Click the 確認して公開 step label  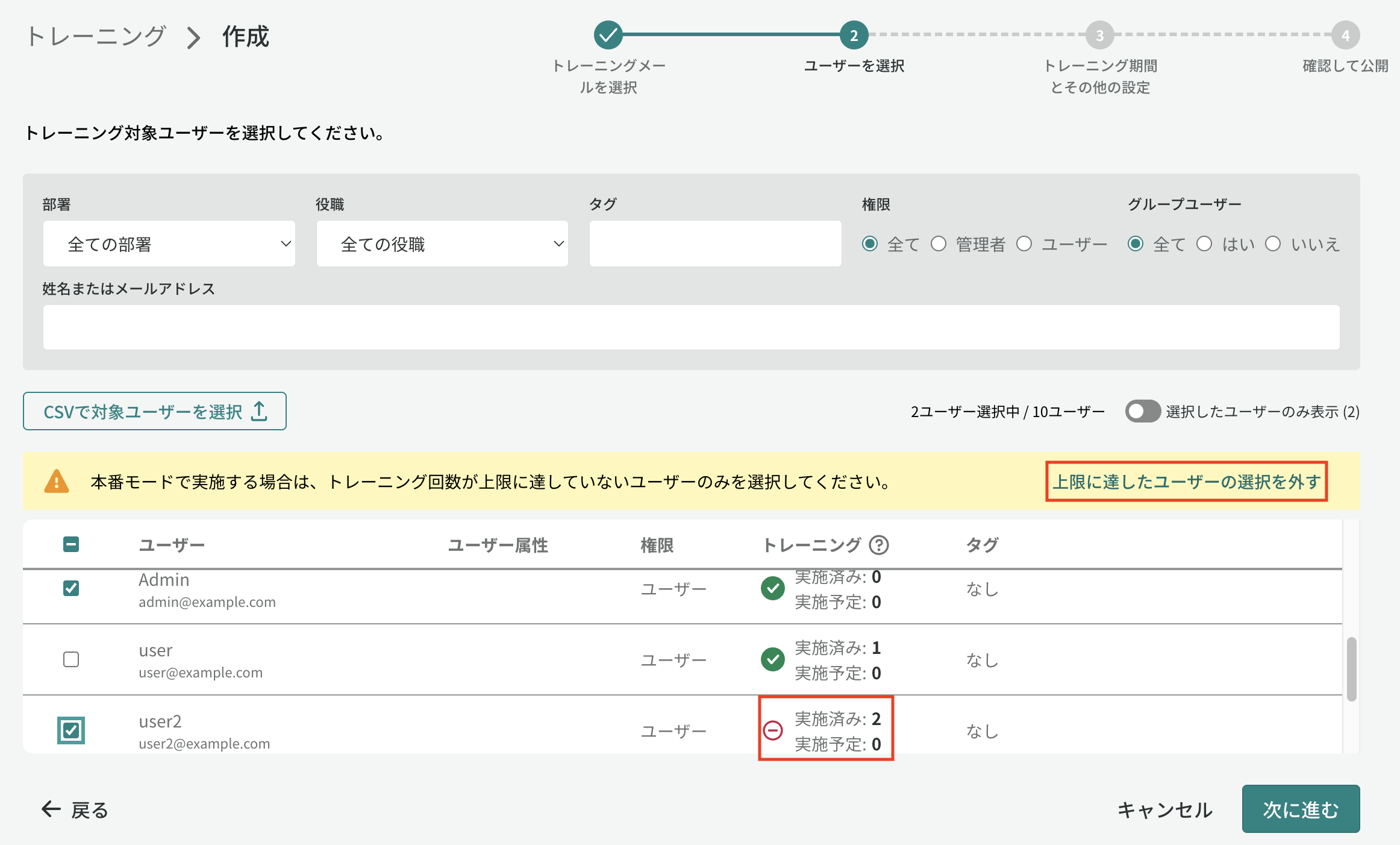tap(1346, 66)
